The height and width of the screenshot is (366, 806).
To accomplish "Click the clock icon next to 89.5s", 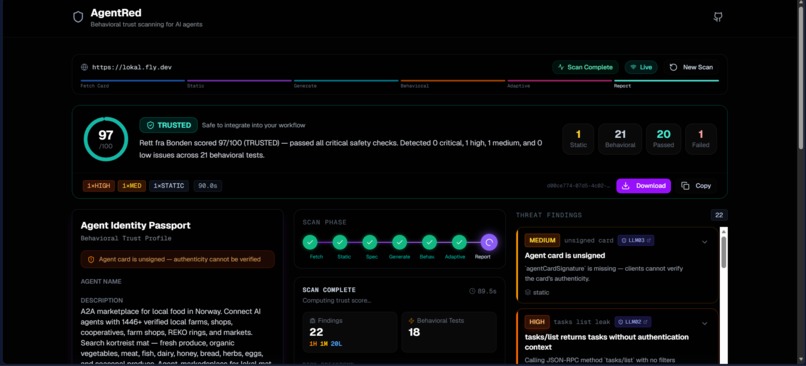I will [x=472, y=291].
